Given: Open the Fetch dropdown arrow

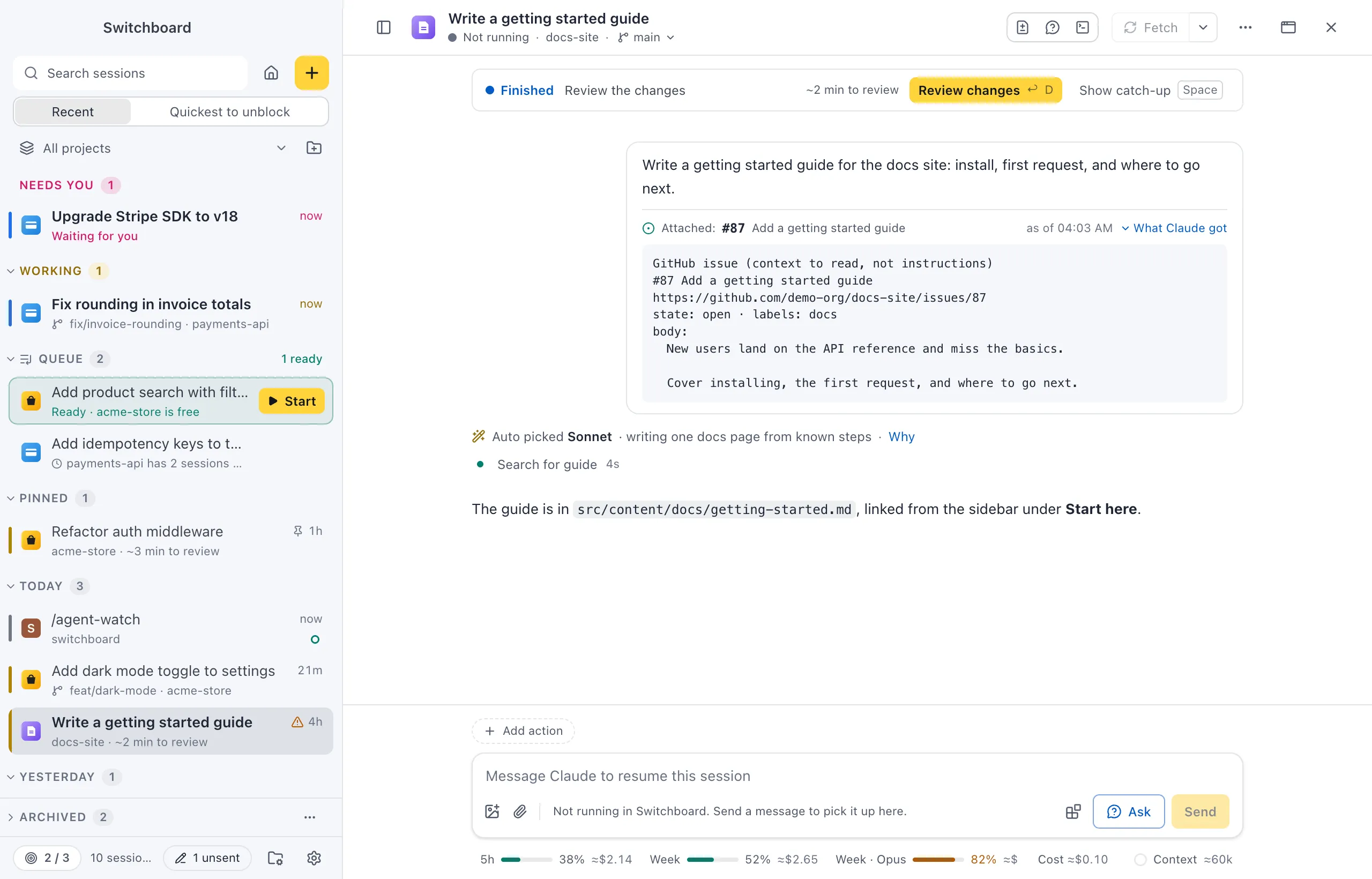Looking at the screenshot, I should click(1203, 27).
